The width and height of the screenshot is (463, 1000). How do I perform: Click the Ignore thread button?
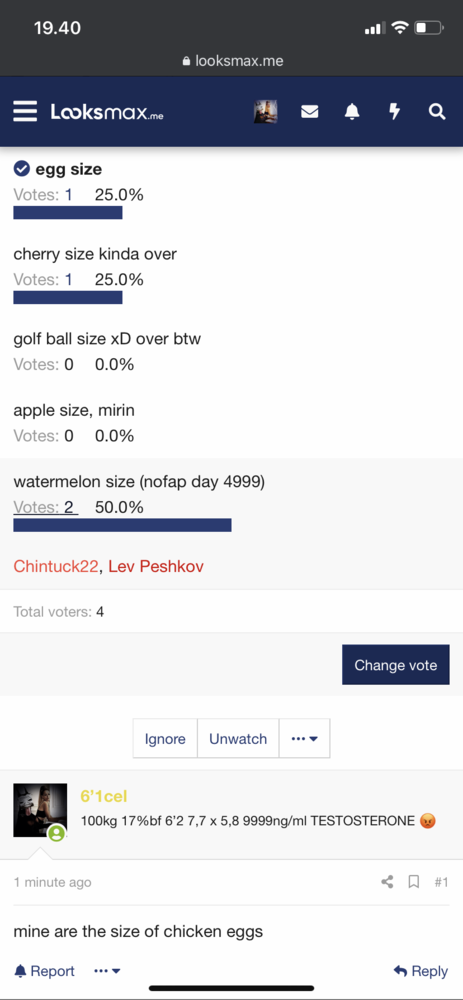coord(165,739)
